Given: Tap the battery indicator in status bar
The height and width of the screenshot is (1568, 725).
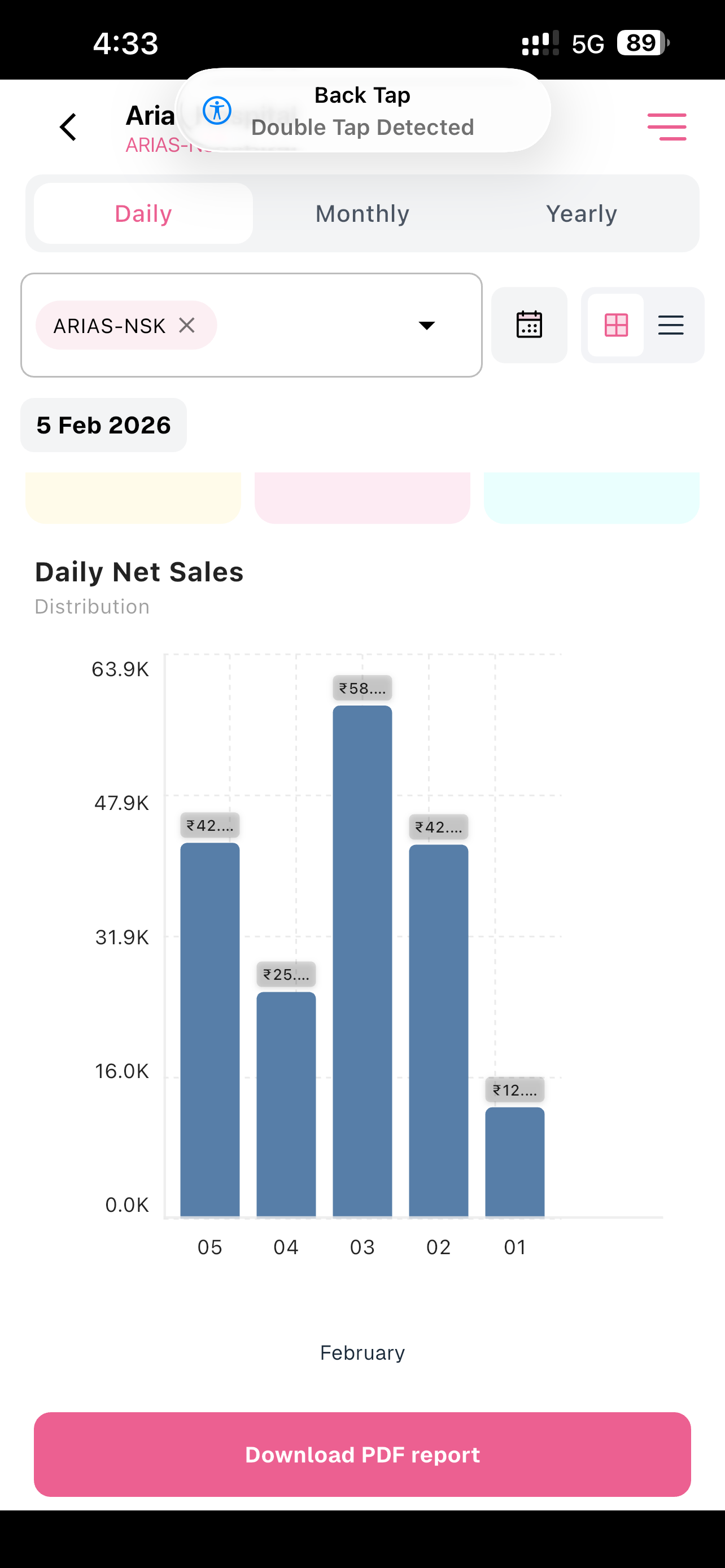Looking at the screenshot, I should (x=643, y=43).
